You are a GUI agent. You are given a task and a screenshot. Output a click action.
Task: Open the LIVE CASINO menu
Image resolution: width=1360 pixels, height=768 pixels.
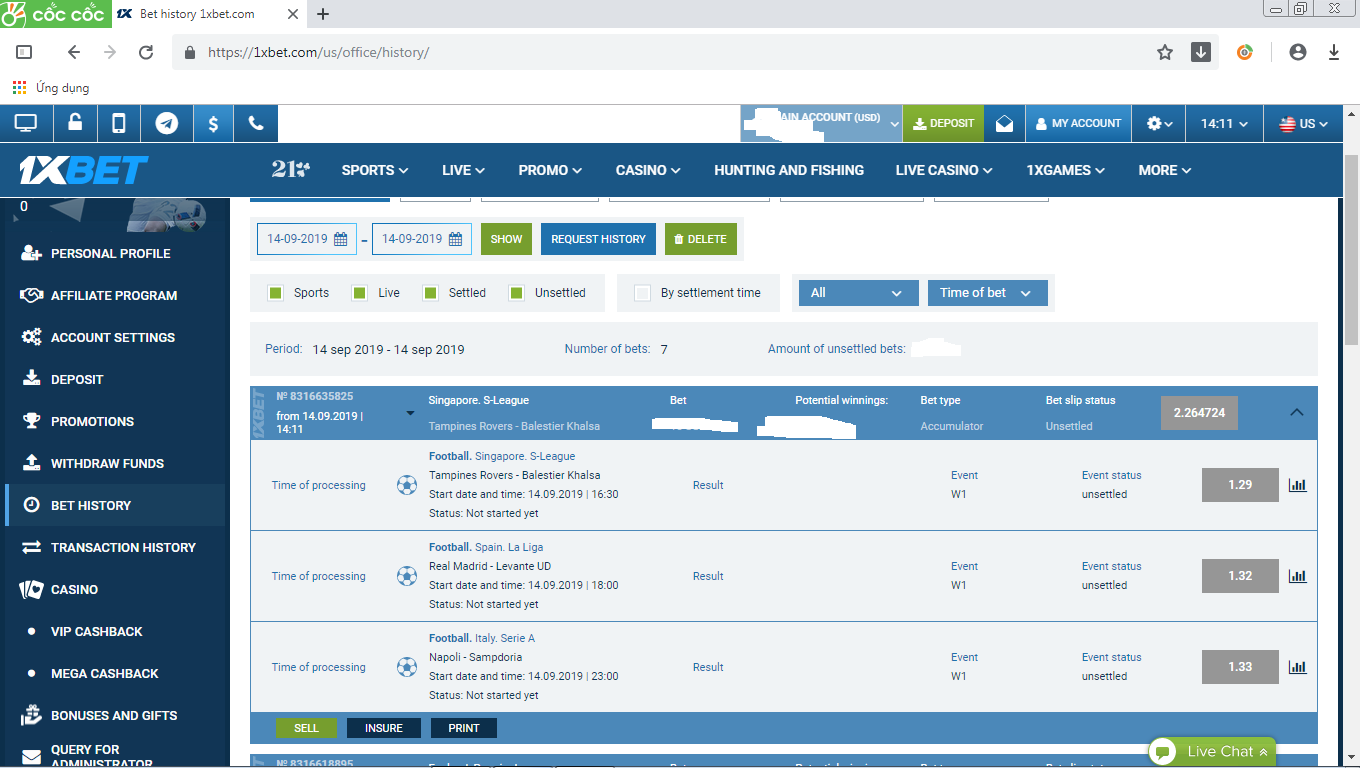pos(944,170)
